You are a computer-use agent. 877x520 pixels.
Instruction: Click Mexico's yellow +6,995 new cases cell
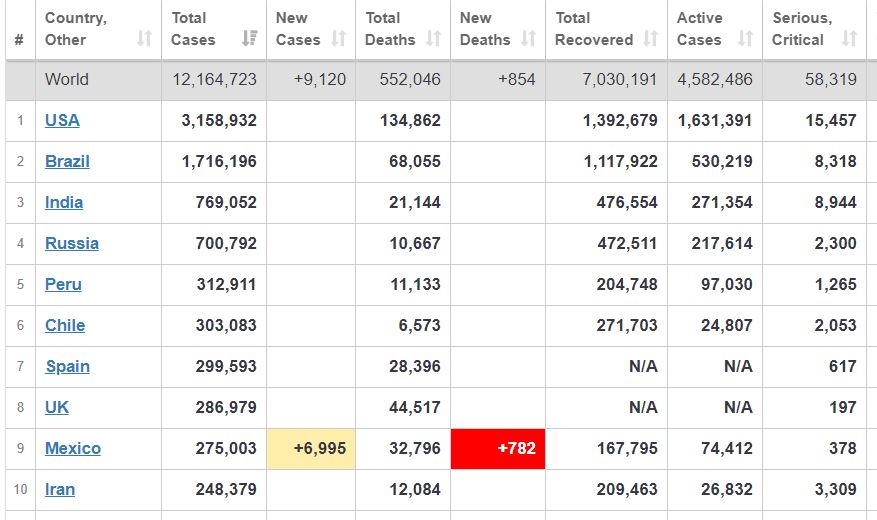tap(310, 448)
